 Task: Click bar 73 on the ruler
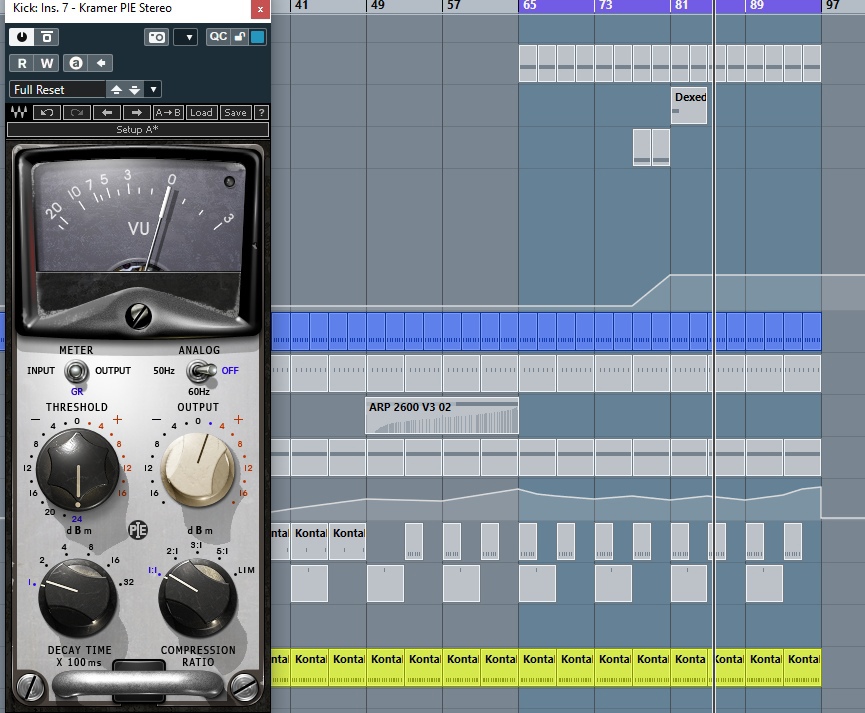(x=606, y=6)
